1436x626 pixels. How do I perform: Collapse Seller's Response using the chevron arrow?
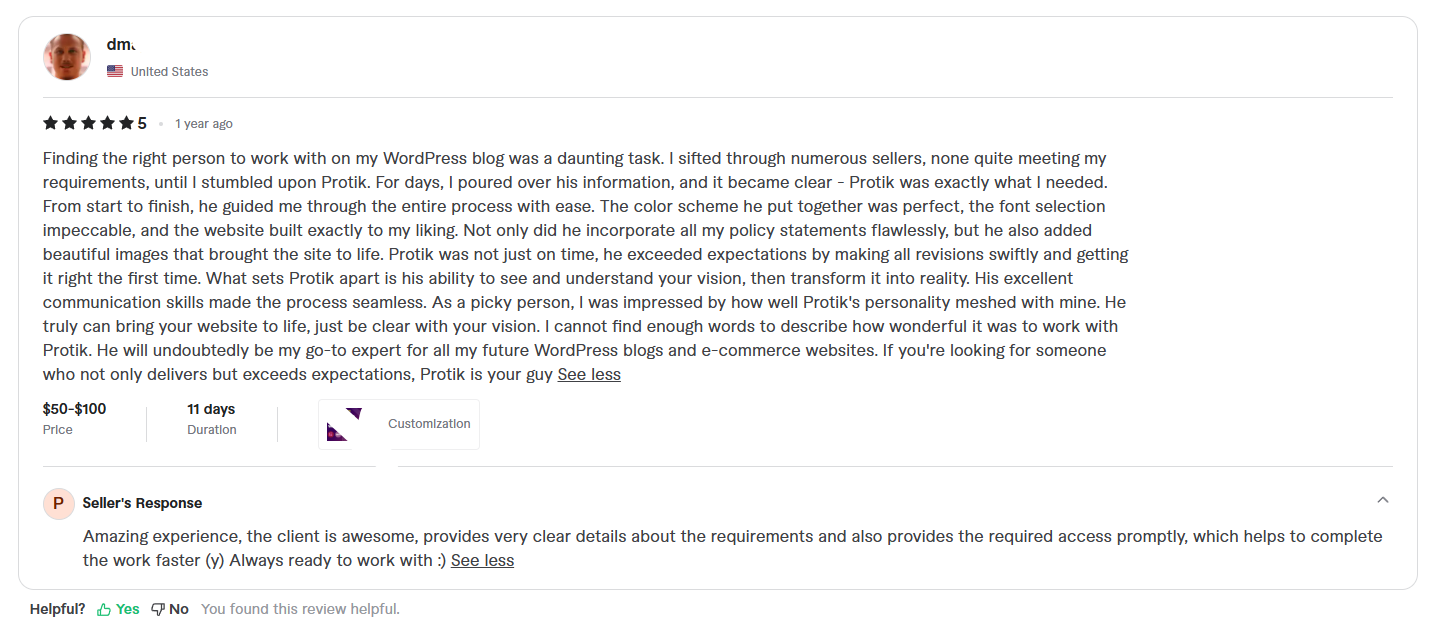1383,500
